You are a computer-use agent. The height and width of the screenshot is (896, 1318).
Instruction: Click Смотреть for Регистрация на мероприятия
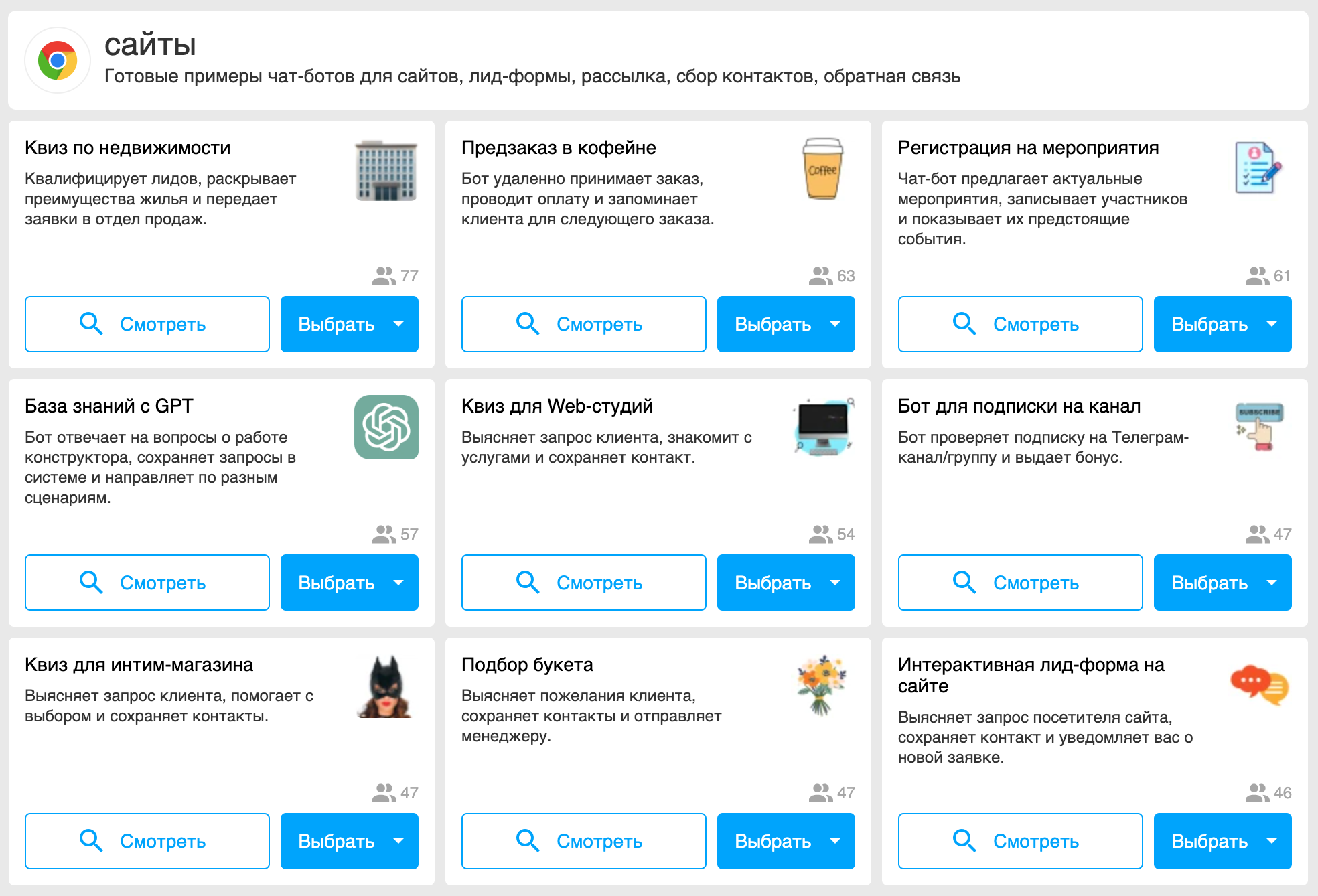point(1021,324)
